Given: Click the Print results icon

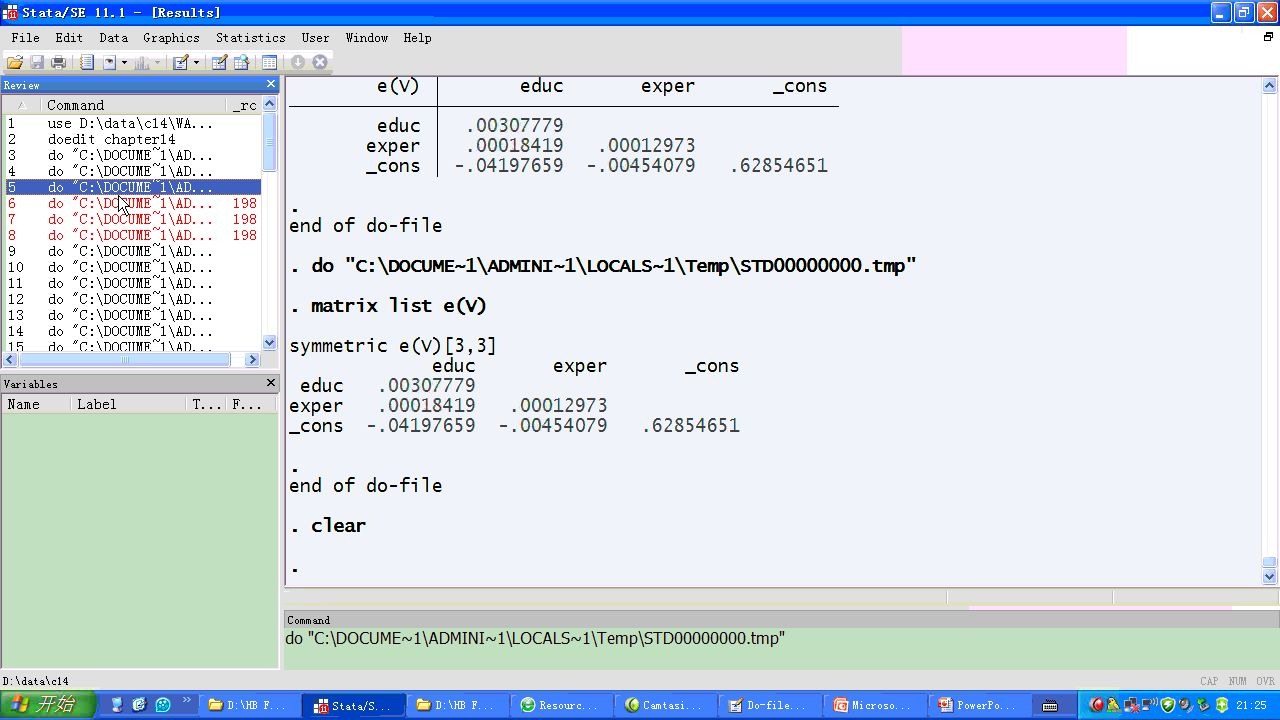Looking at the screenshot, I should tap(58, 62).
